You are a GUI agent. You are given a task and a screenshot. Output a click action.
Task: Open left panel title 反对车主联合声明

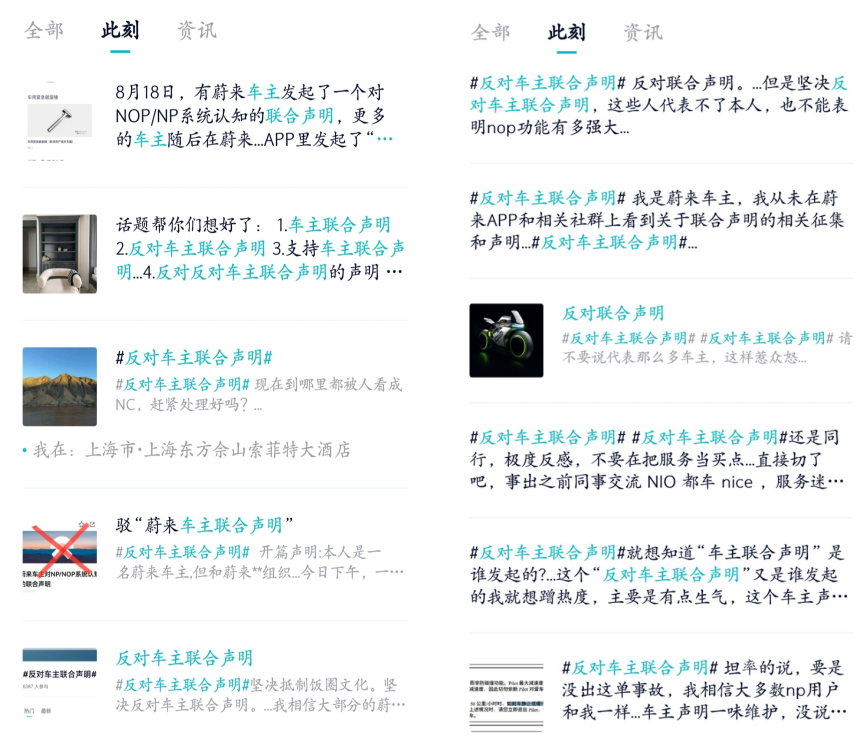point(184,658)
